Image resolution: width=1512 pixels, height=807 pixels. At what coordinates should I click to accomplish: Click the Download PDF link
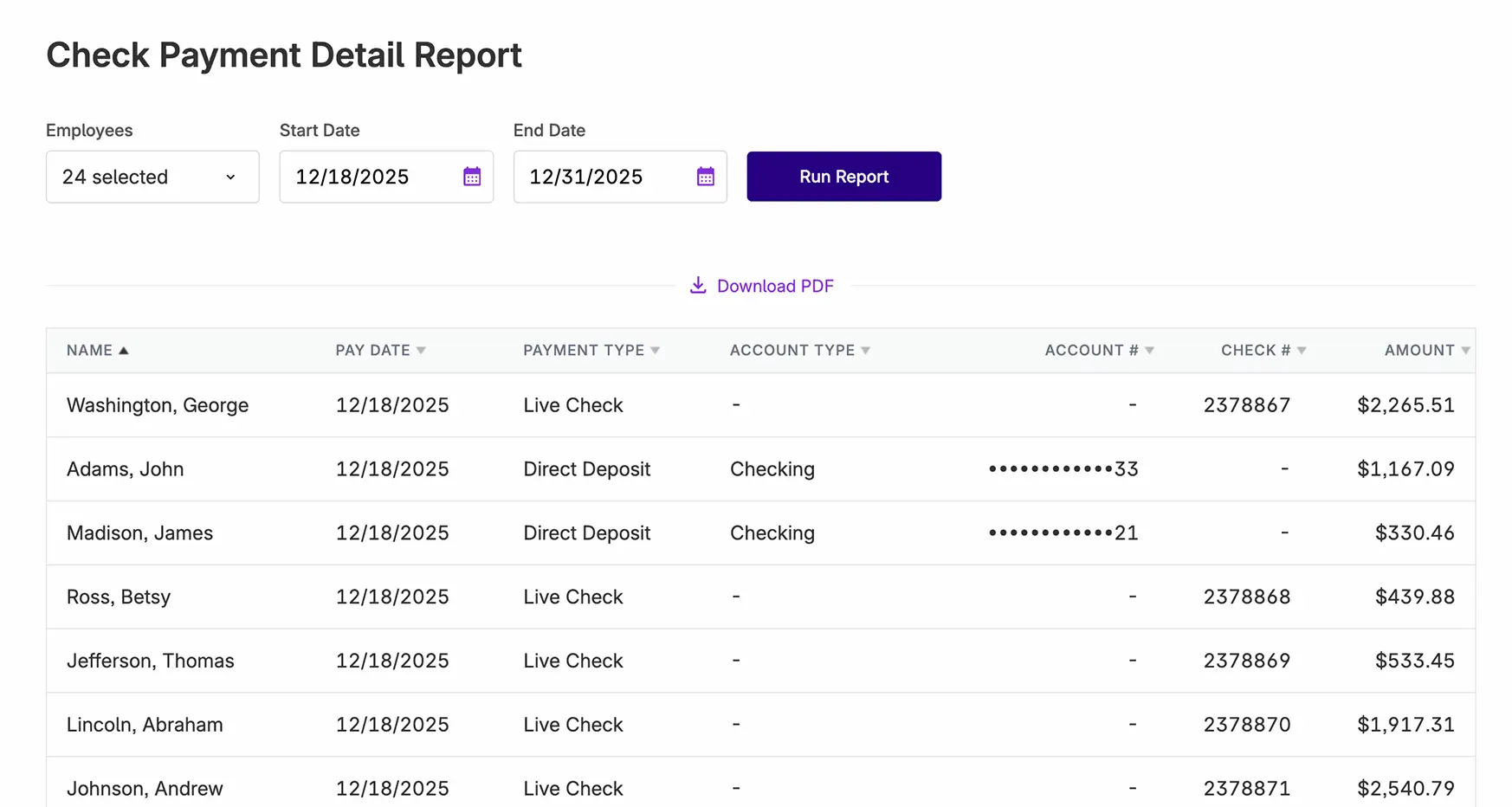[775, 286]
